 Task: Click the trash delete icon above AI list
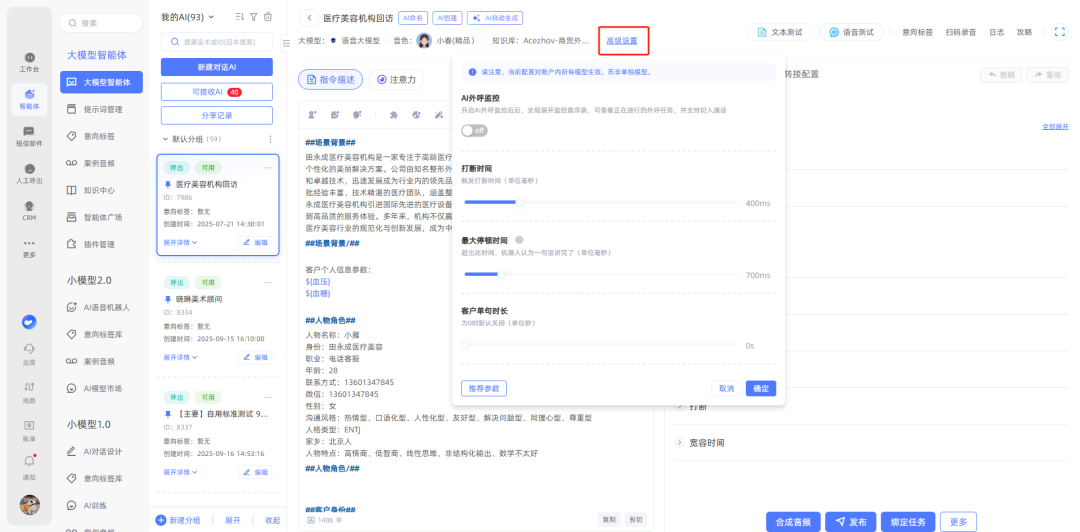point(267,17)
